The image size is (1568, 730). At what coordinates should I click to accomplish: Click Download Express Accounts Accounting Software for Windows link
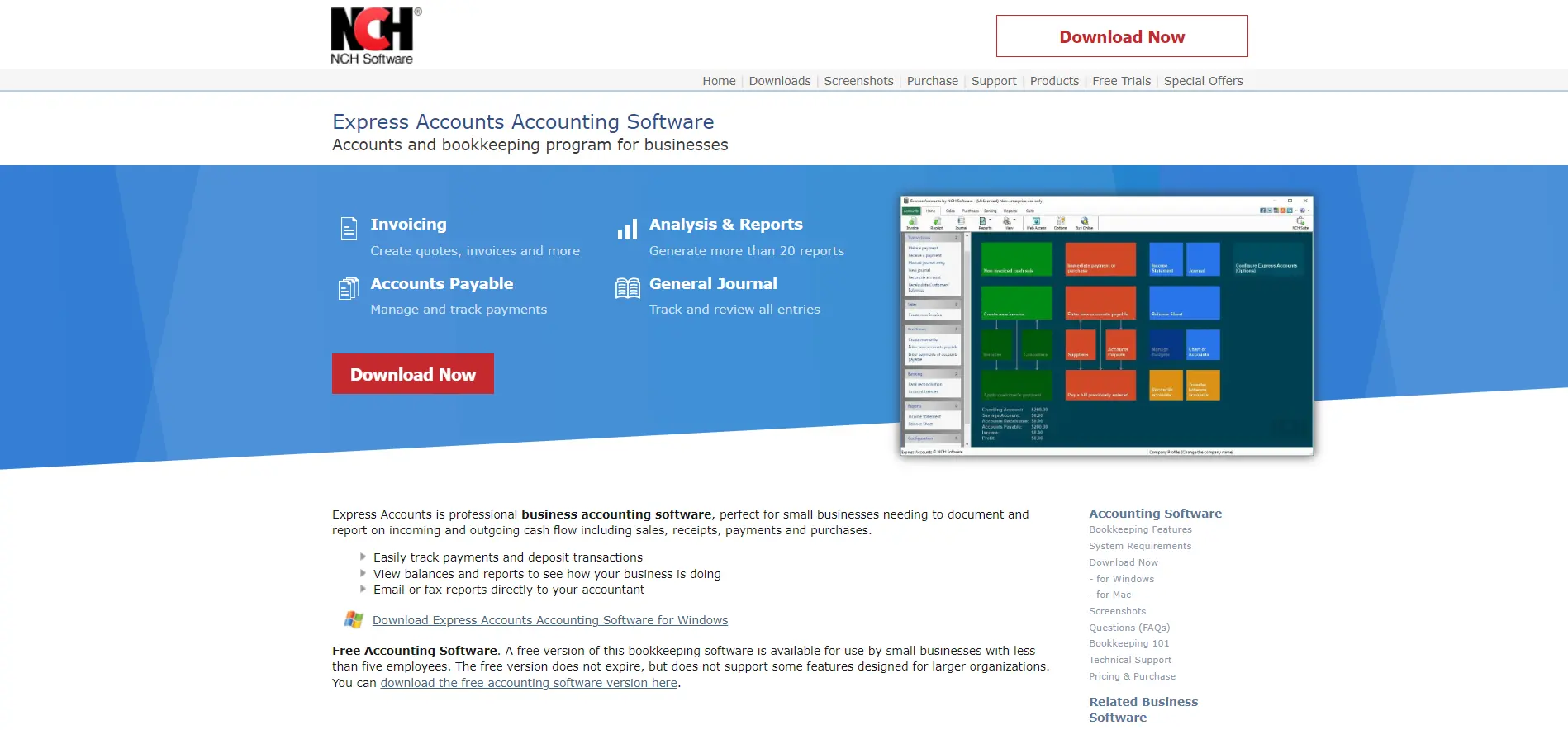(550, 620)
